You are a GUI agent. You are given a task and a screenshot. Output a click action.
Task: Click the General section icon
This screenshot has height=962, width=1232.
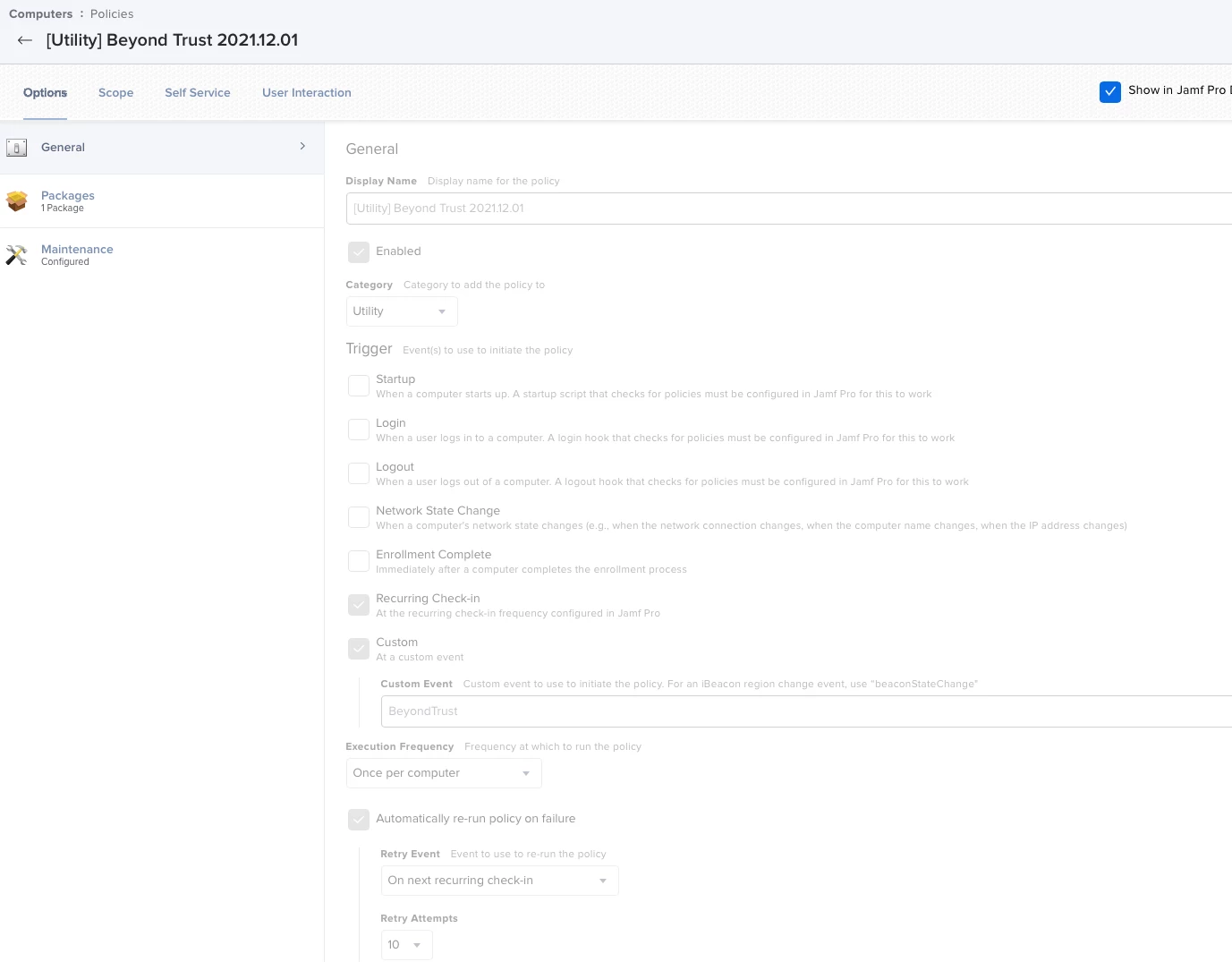pos(16,148)
